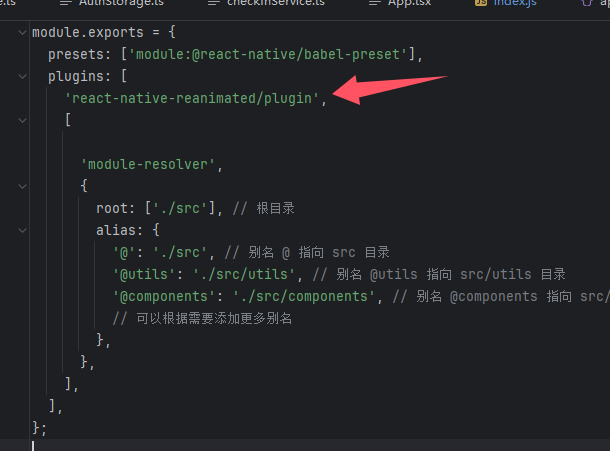Click the JS file icon on index.js tab
Screen dimensions: 610x451
(481, 3)
